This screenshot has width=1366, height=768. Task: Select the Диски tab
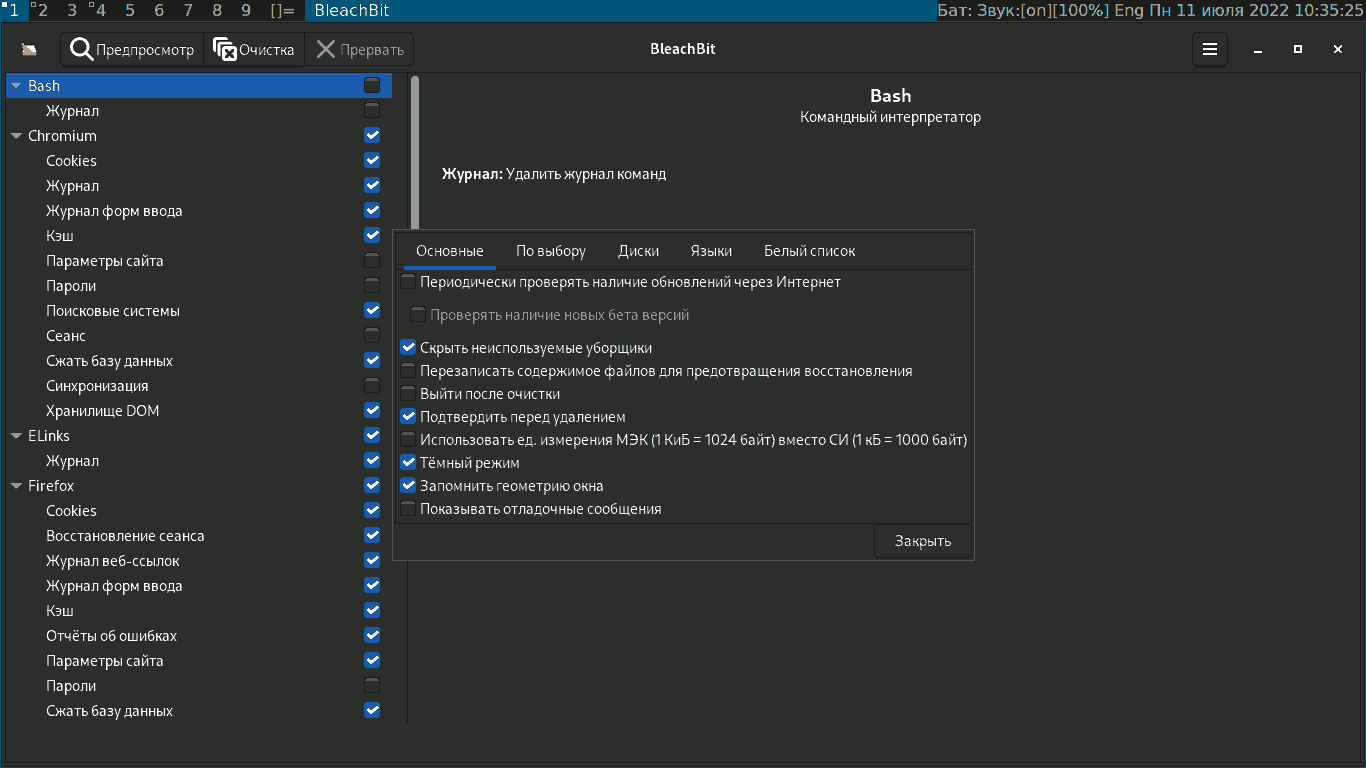pos(638,251)
